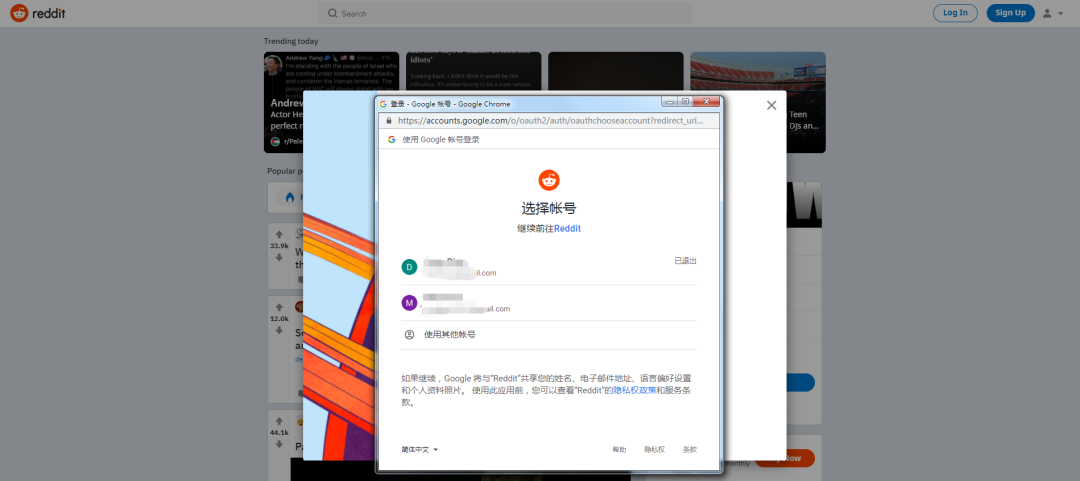Click the Trending today heading

(291, 41)
